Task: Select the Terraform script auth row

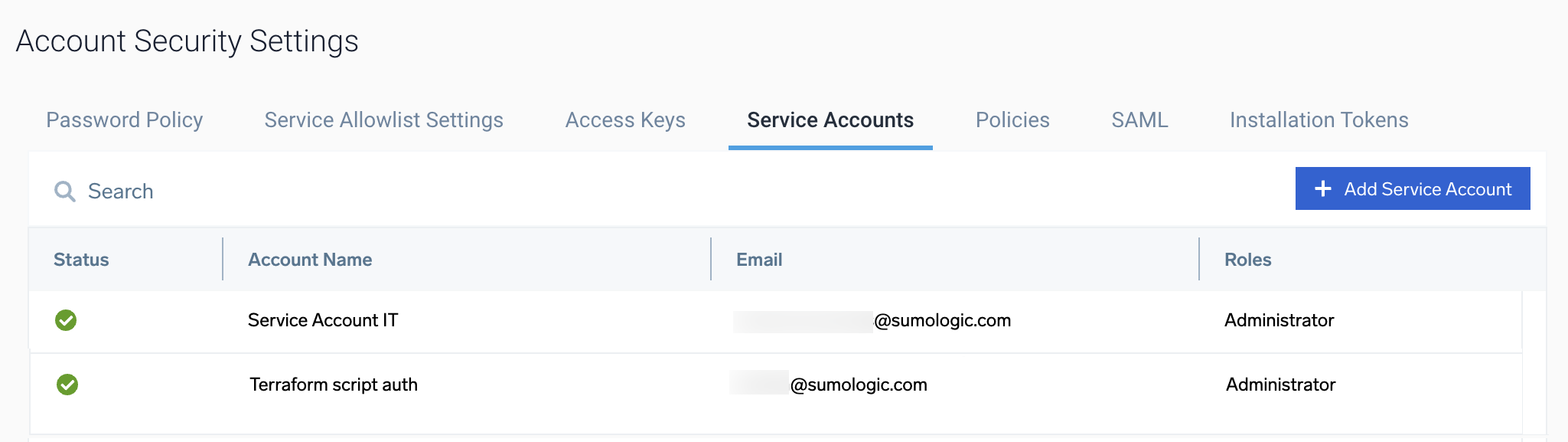Action: point(333,385)
